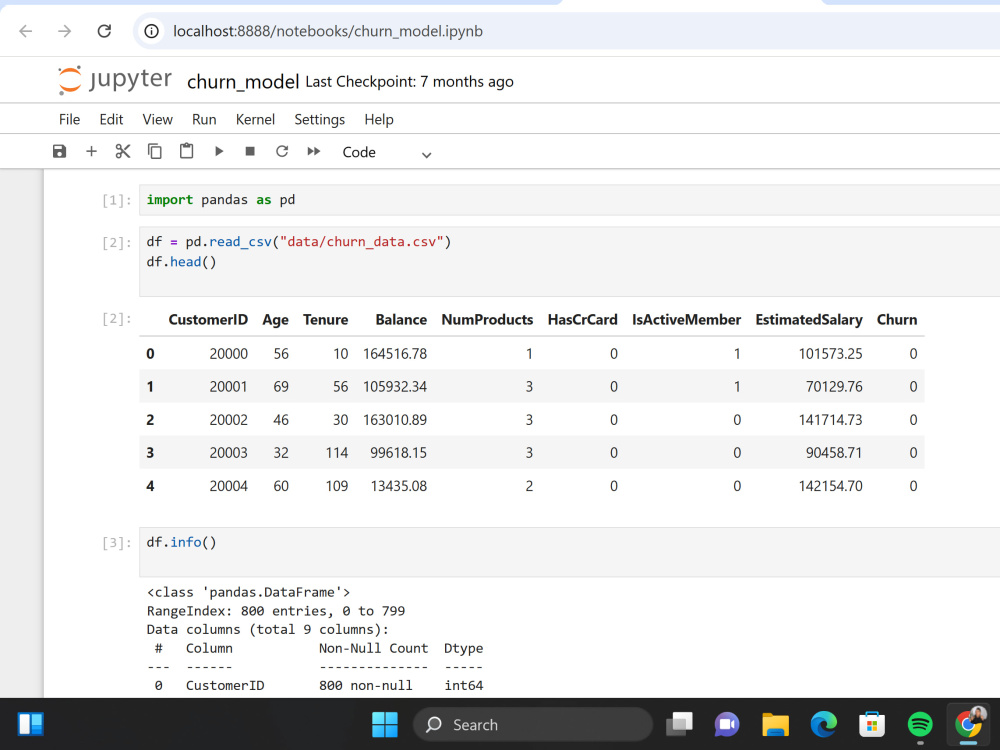Click the EstimatedSalary value 142154.70
This screenshot has height=750, width=1000.
830,486
